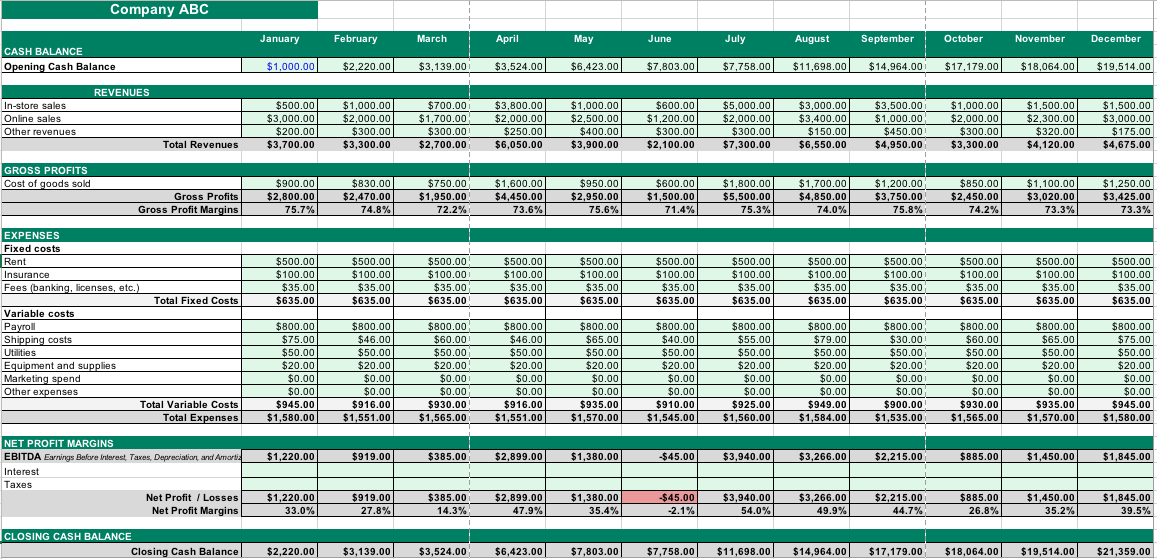Screen dimensions: 1157x559
Task: Select July in-store sales $5,000.00
Action: [735, 105]
